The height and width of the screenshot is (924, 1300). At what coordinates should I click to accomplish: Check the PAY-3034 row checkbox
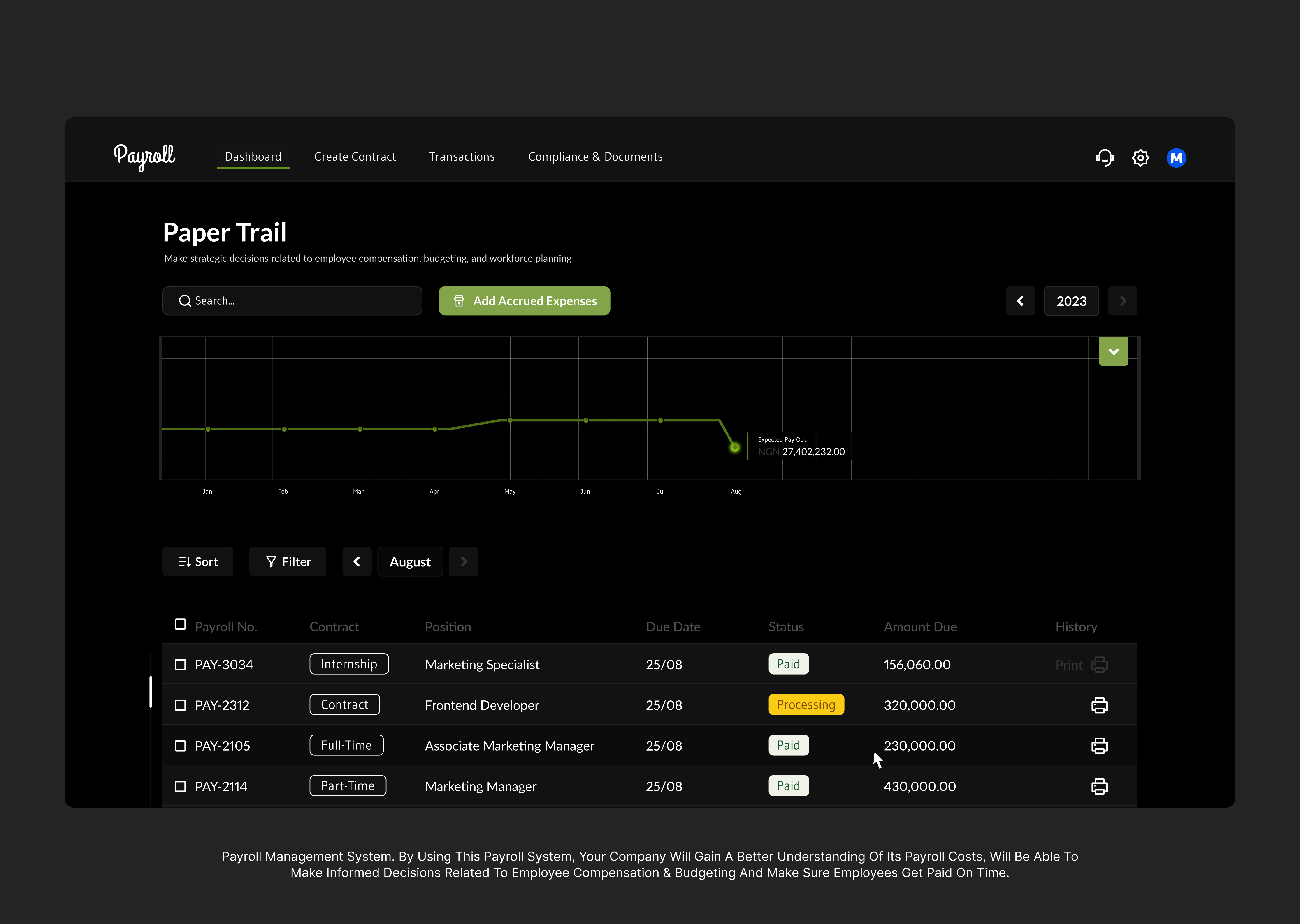pyautogui.click(x=180, y=665)
